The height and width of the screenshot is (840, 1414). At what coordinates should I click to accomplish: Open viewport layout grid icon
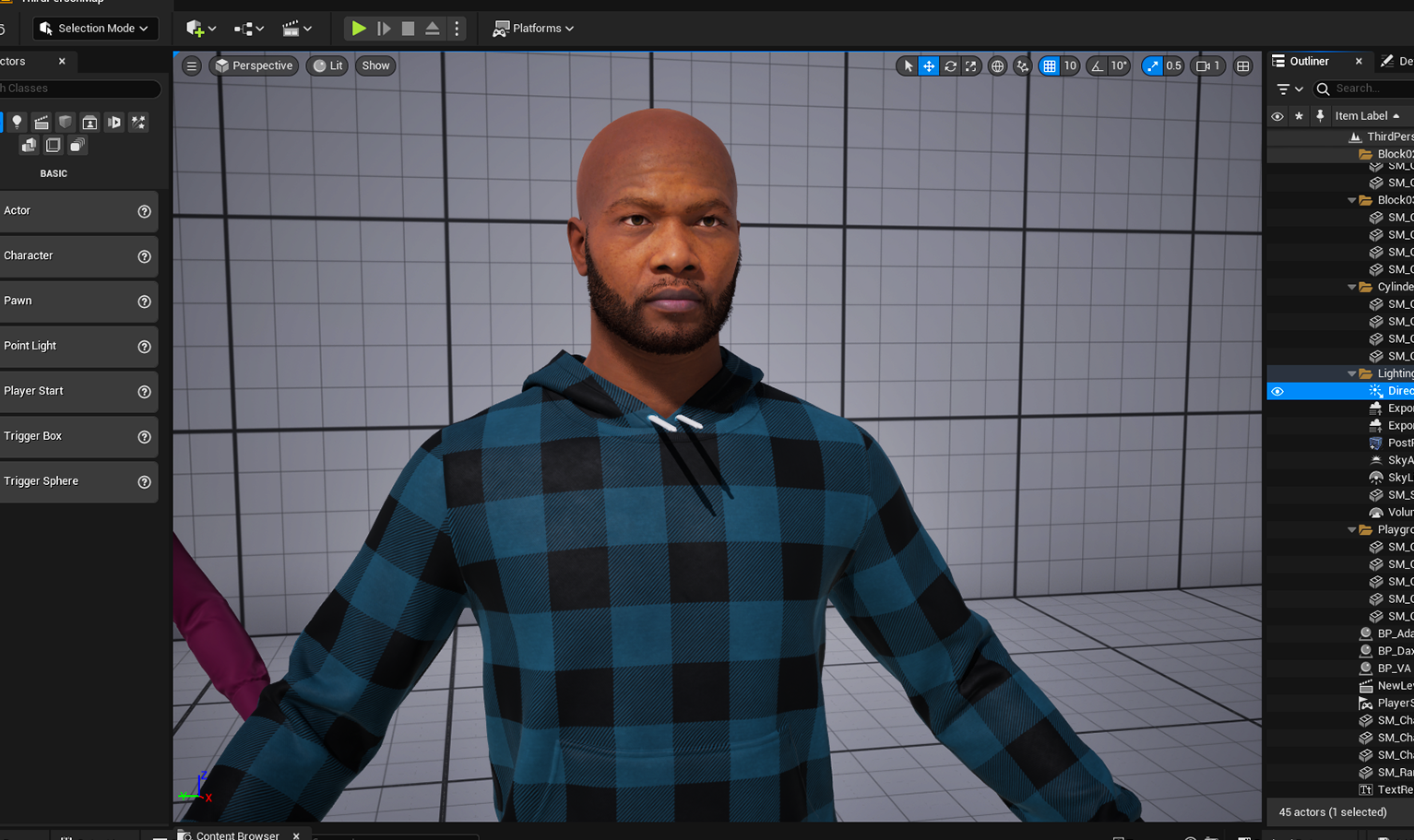coord(1243,65)
